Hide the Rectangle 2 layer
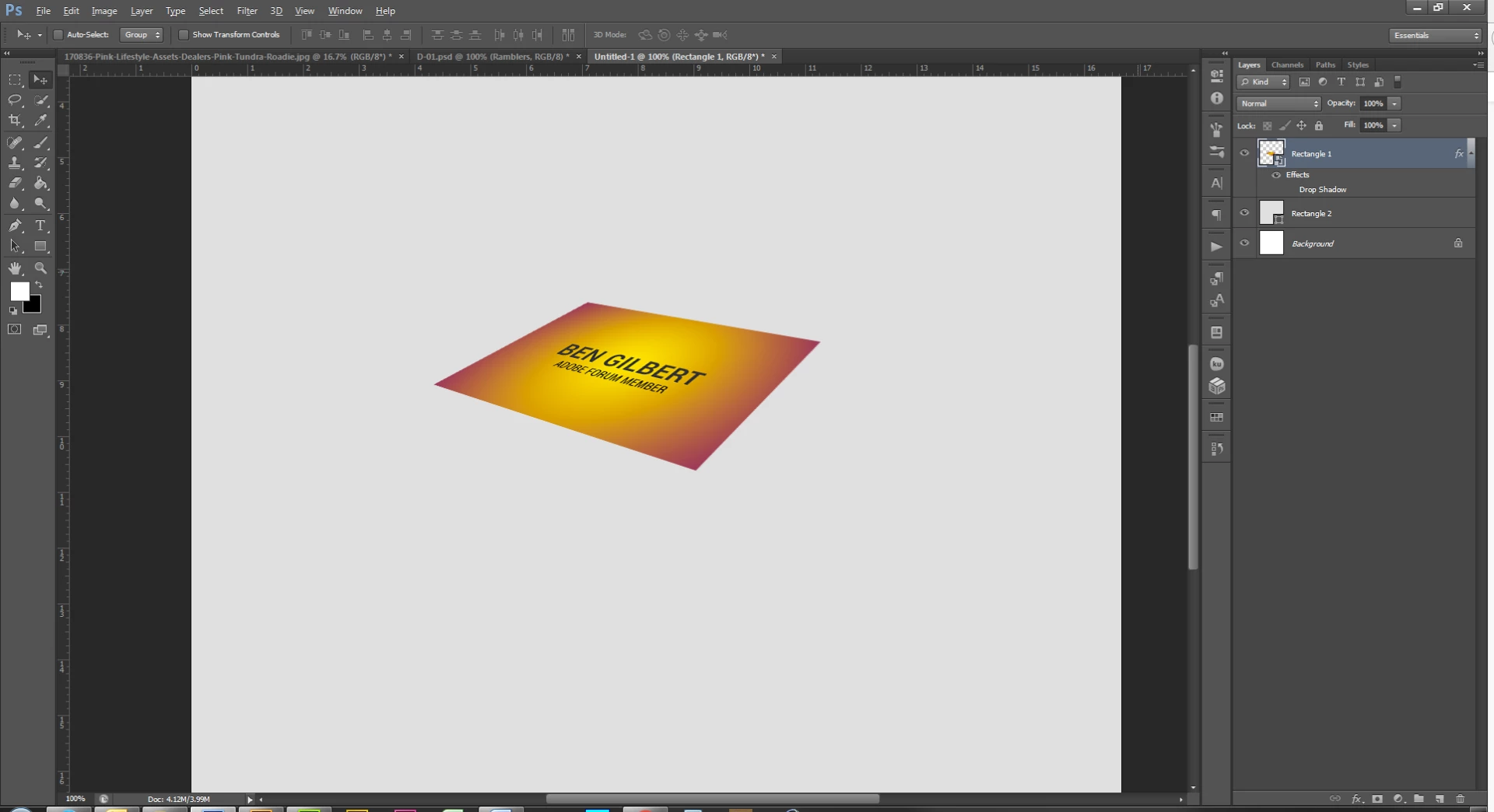The image size is (1494, 812). pos(1244,212)
